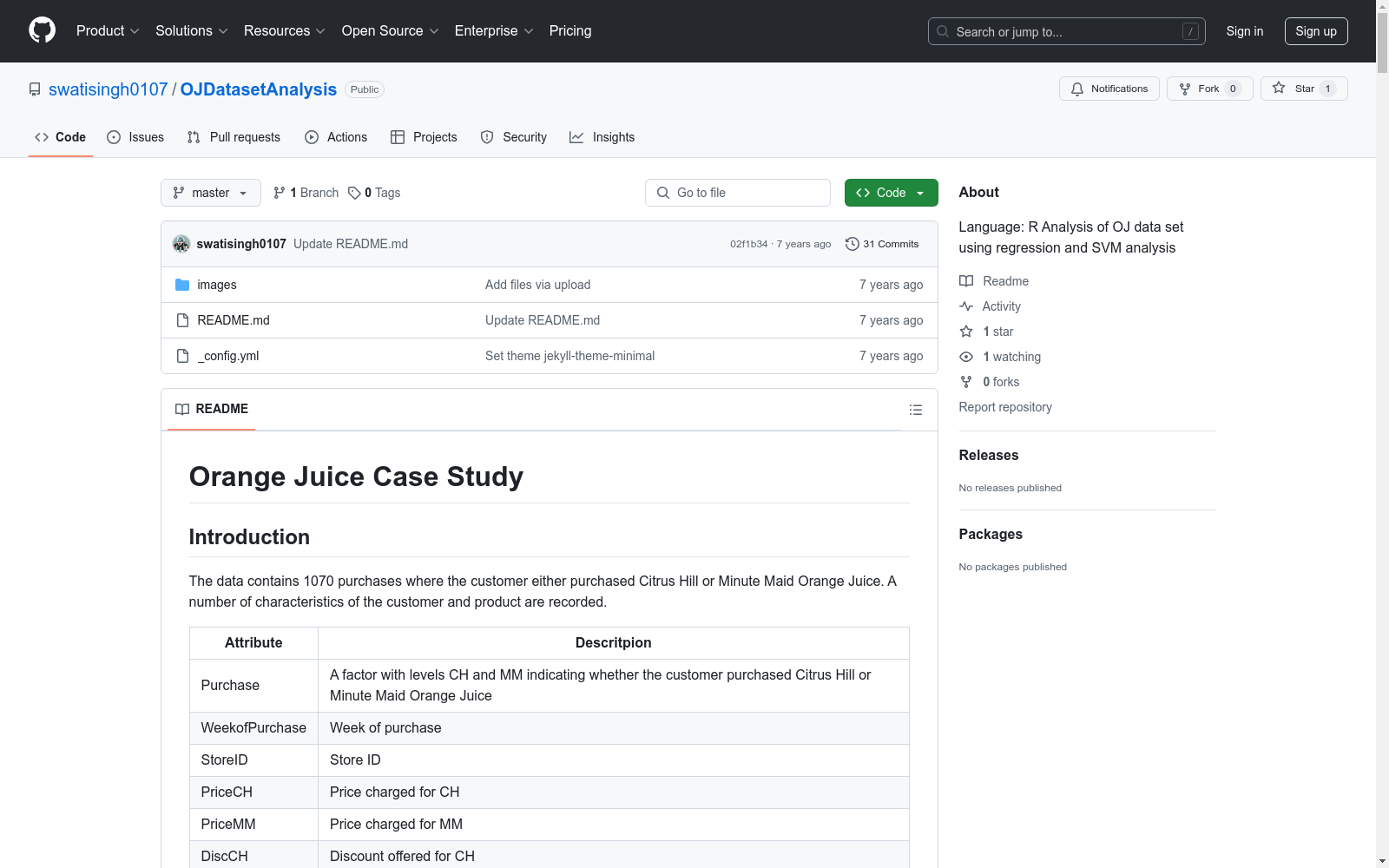Click the Activity pulse icon
Viewport: 1389px width, 868px height.
pyautogui.click(x=966, y=306)
